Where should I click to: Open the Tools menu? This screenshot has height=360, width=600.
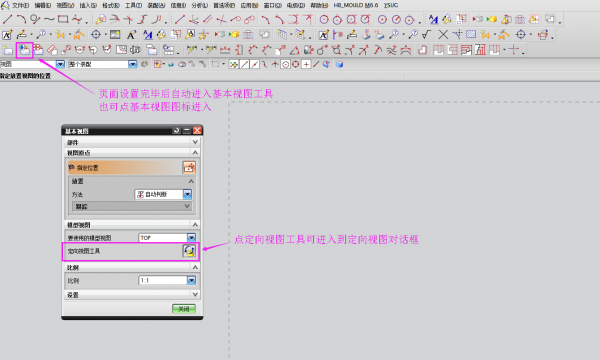point(133,5)
